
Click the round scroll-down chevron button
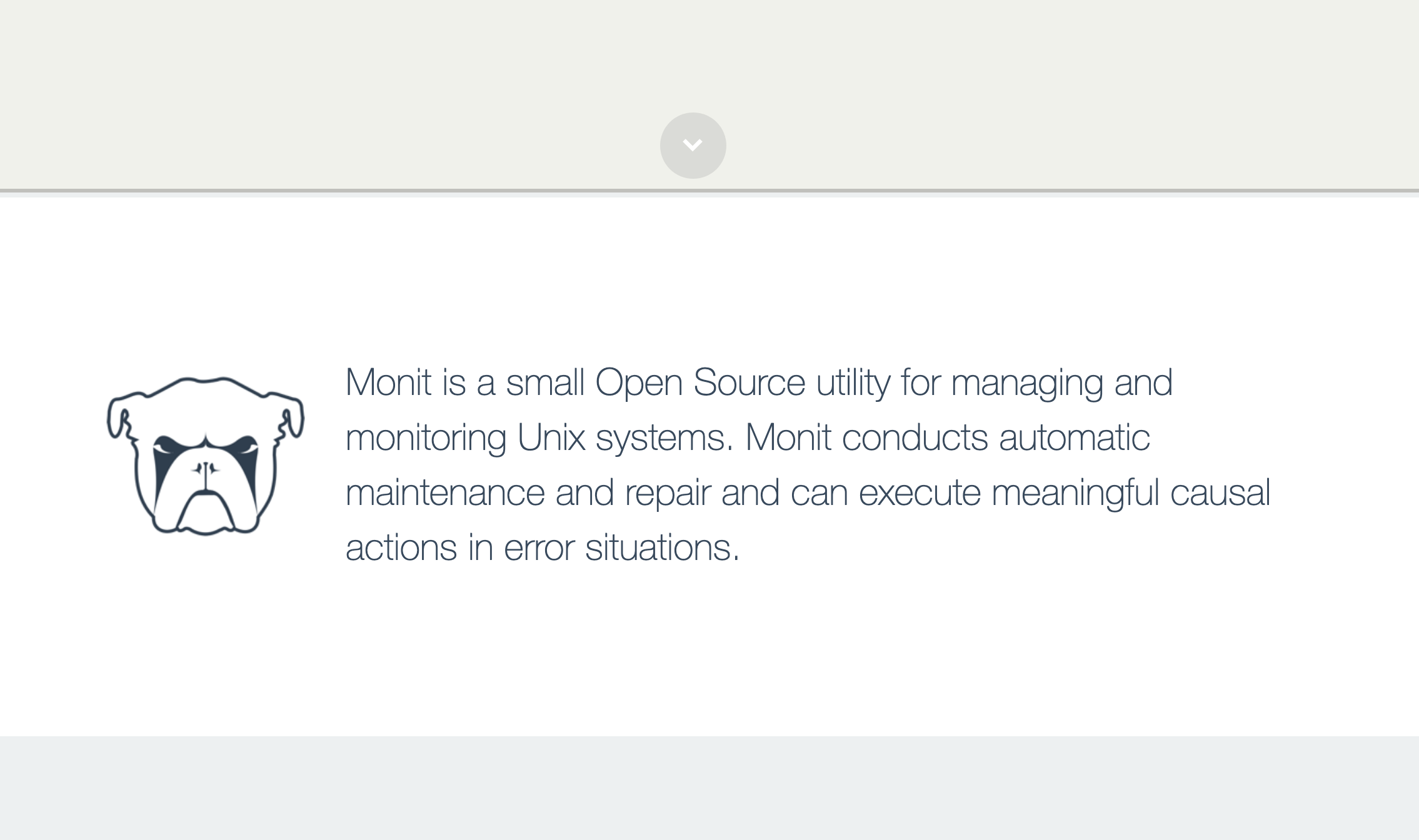(693, 146)
